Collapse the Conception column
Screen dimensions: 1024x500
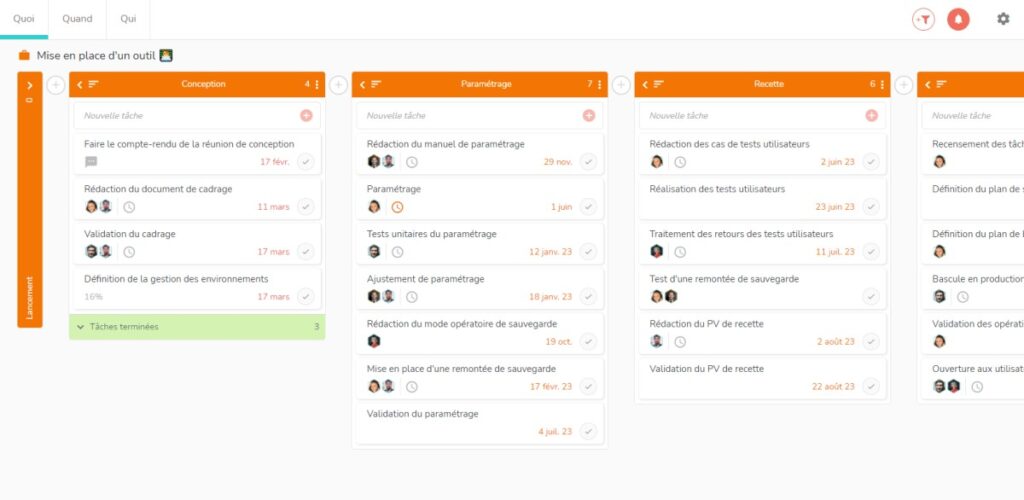point(79,84)
